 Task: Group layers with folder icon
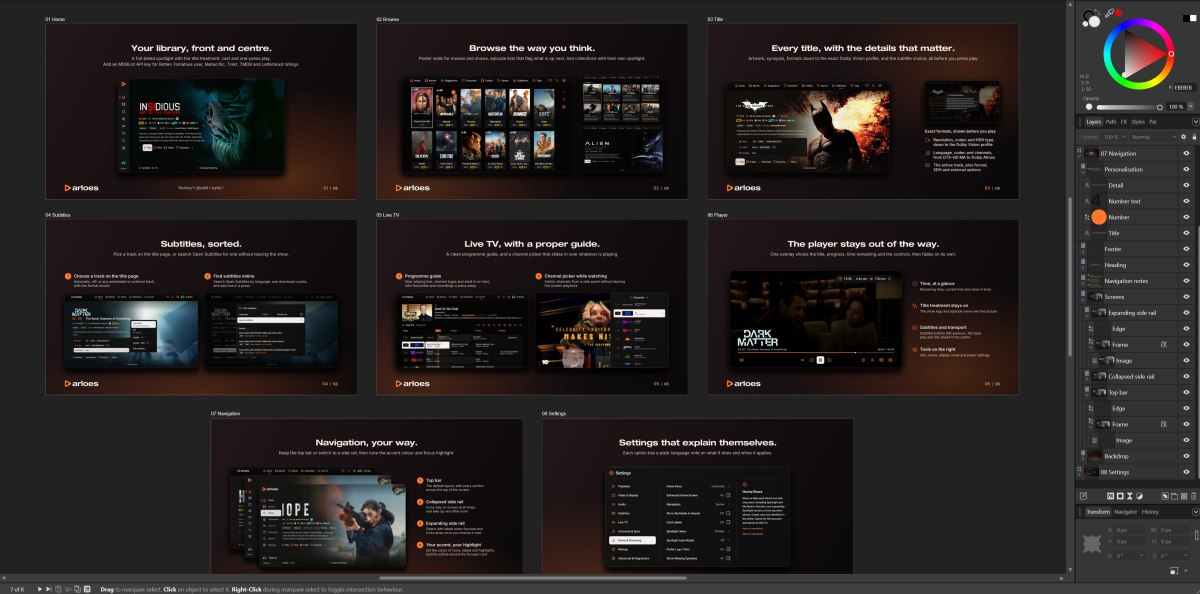[x=1174, y=496]
